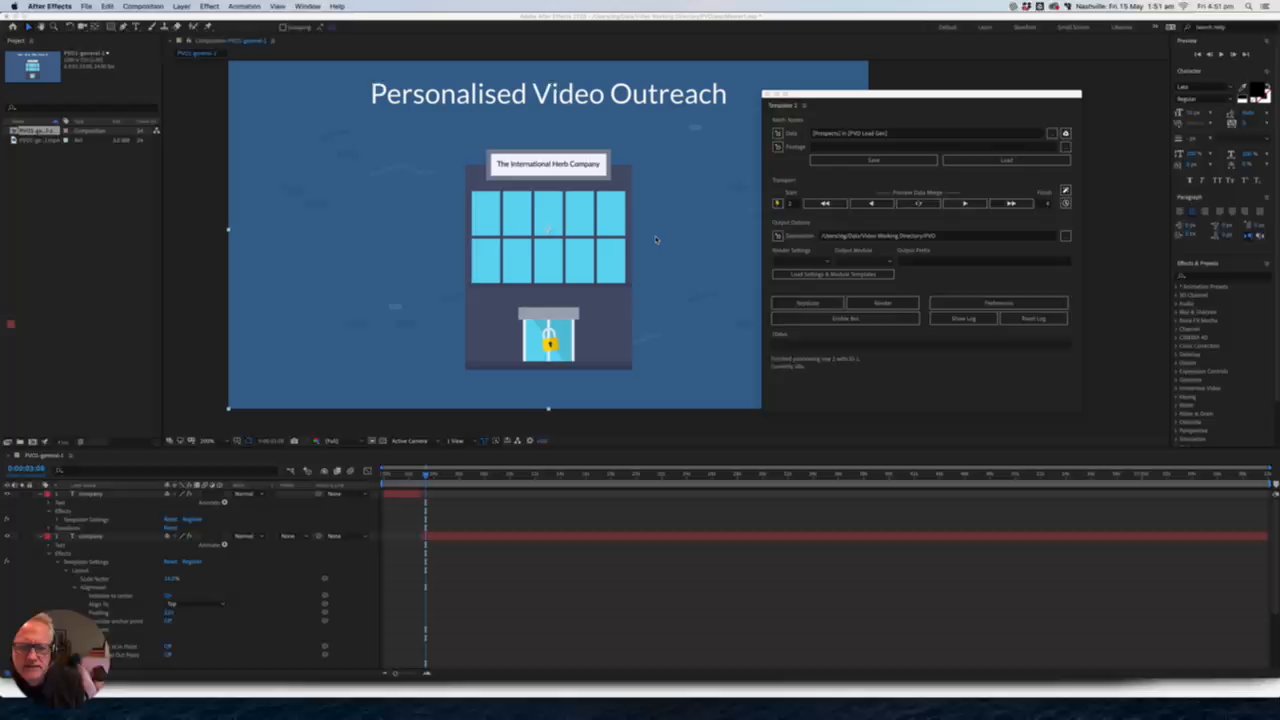The height and width of the screenshot is (720, 1280).
Task: Click the eyedropper icon in Templater Transport
Action: pyautogui.click(x=1065, y=190)
